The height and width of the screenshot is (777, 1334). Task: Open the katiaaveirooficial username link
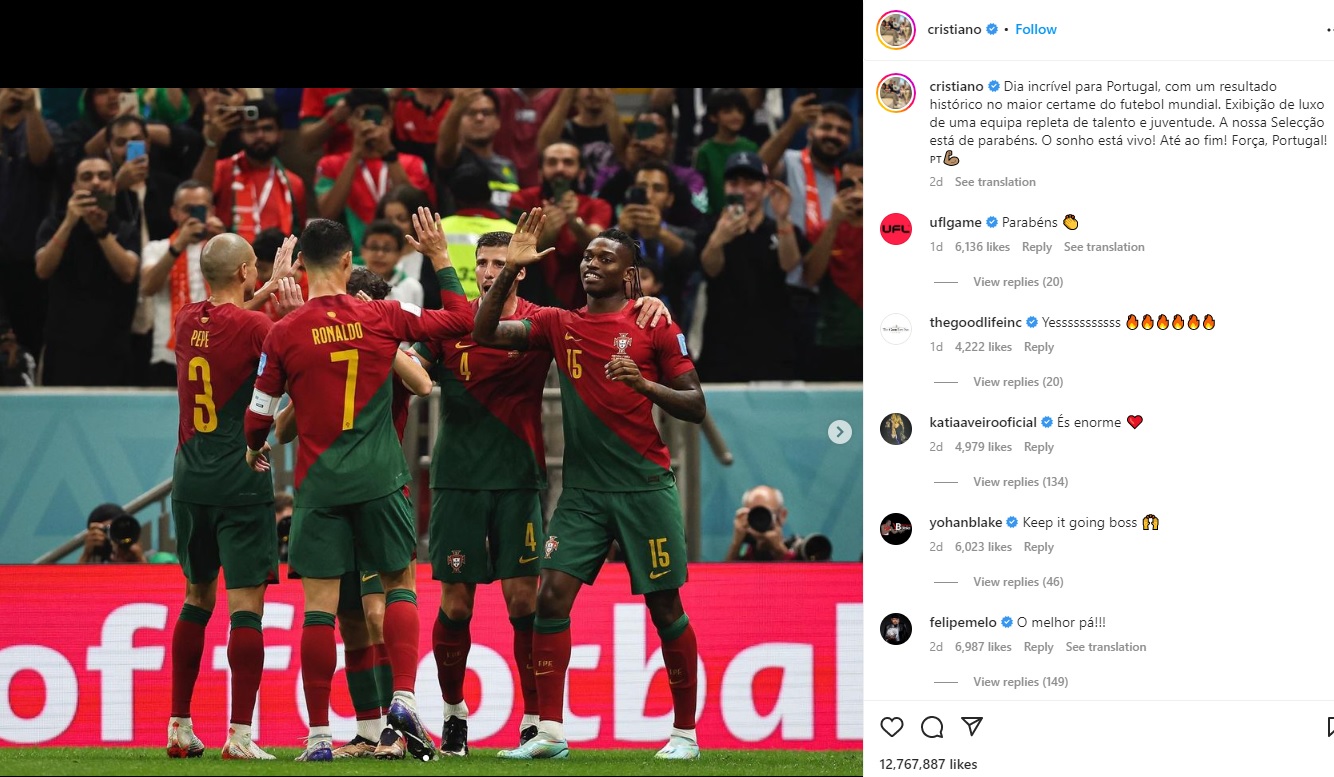click(x=983, y=422)
